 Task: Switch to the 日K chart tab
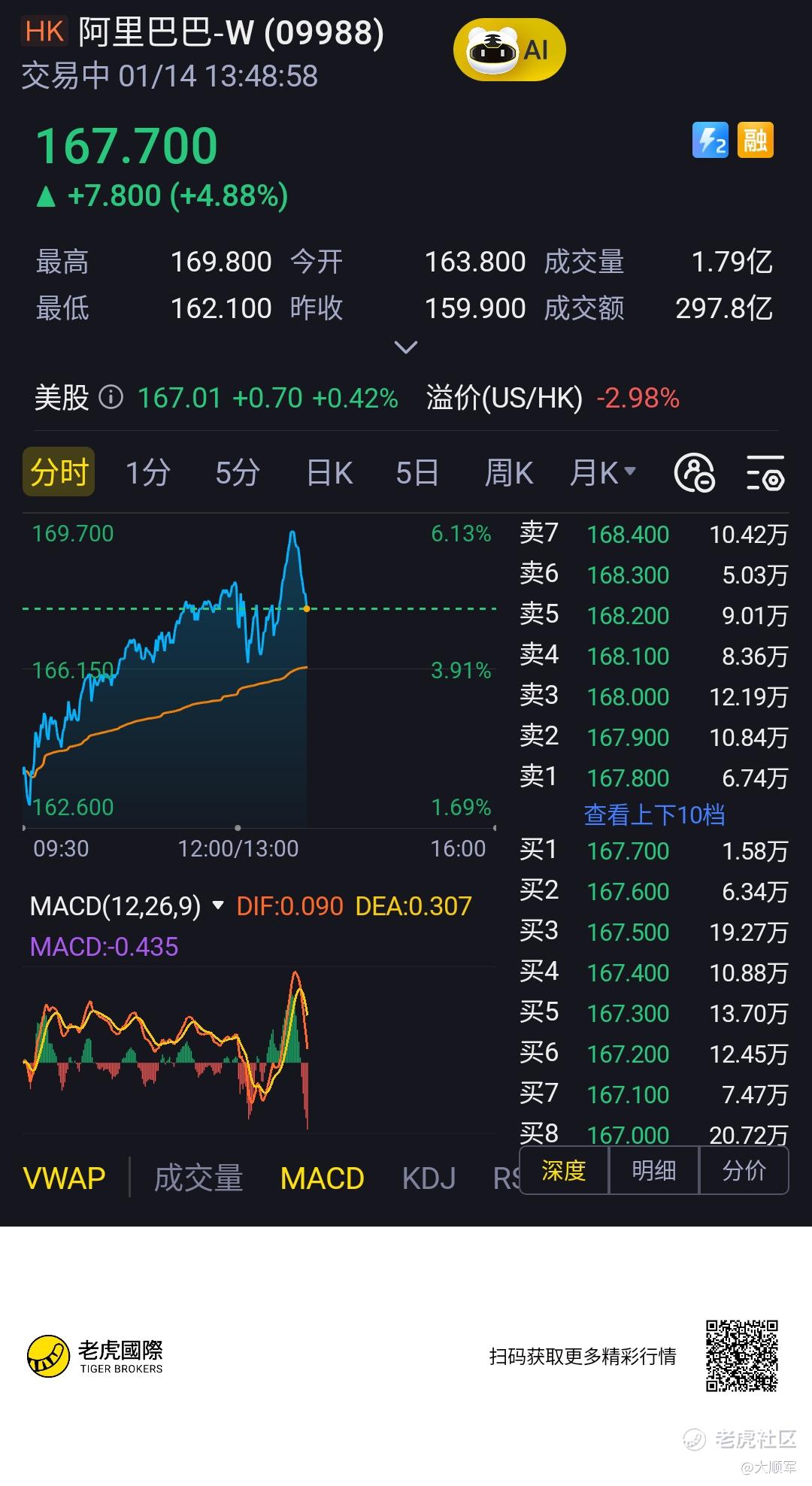(x=329, y=473)
